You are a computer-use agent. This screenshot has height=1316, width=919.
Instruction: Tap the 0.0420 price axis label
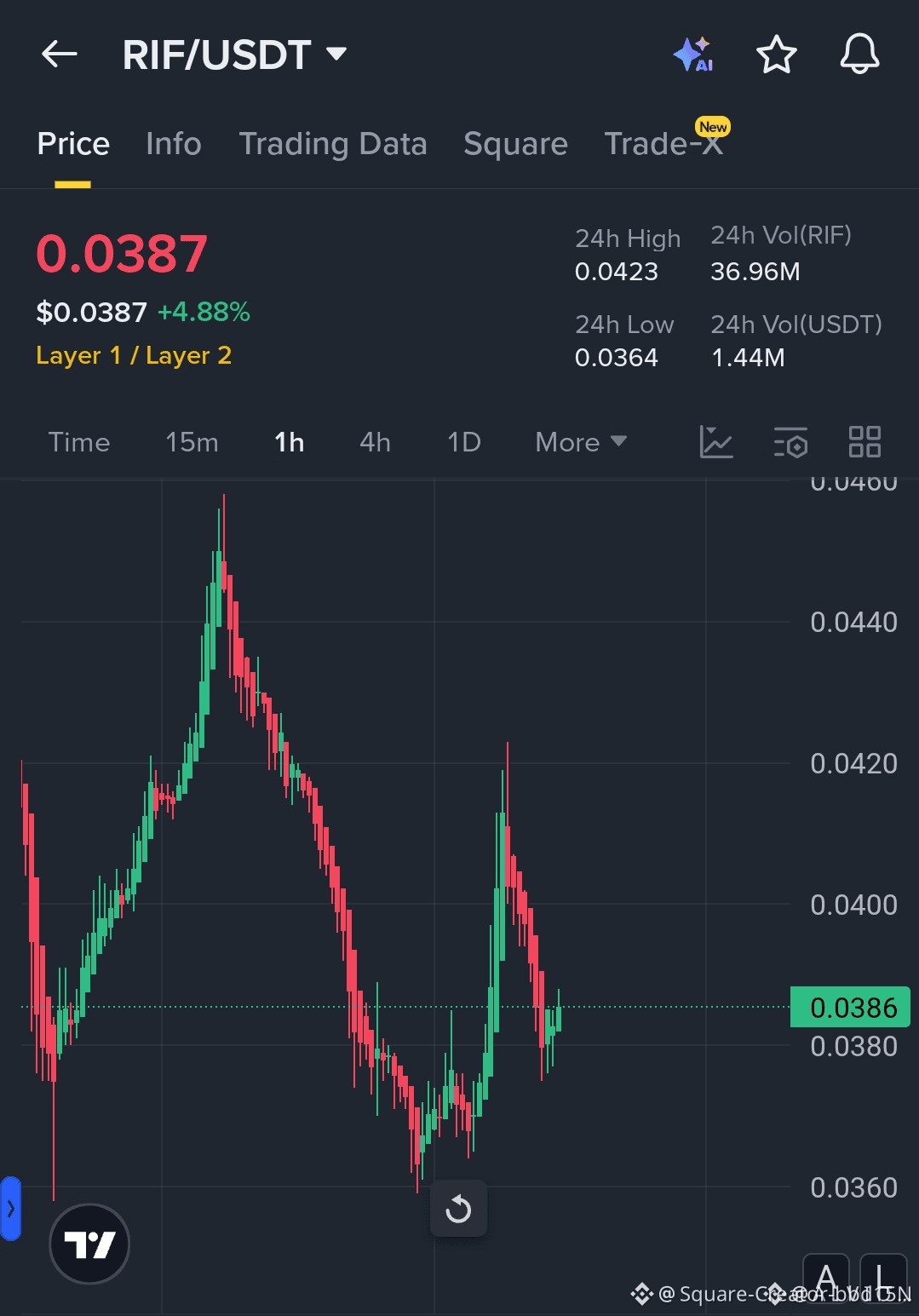coord(853,764)
